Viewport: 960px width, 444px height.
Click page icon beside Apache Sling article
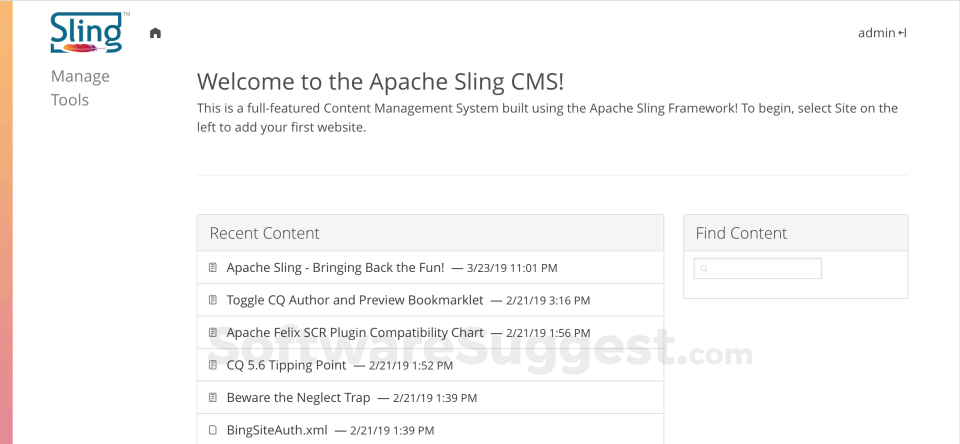click(212, 267)
